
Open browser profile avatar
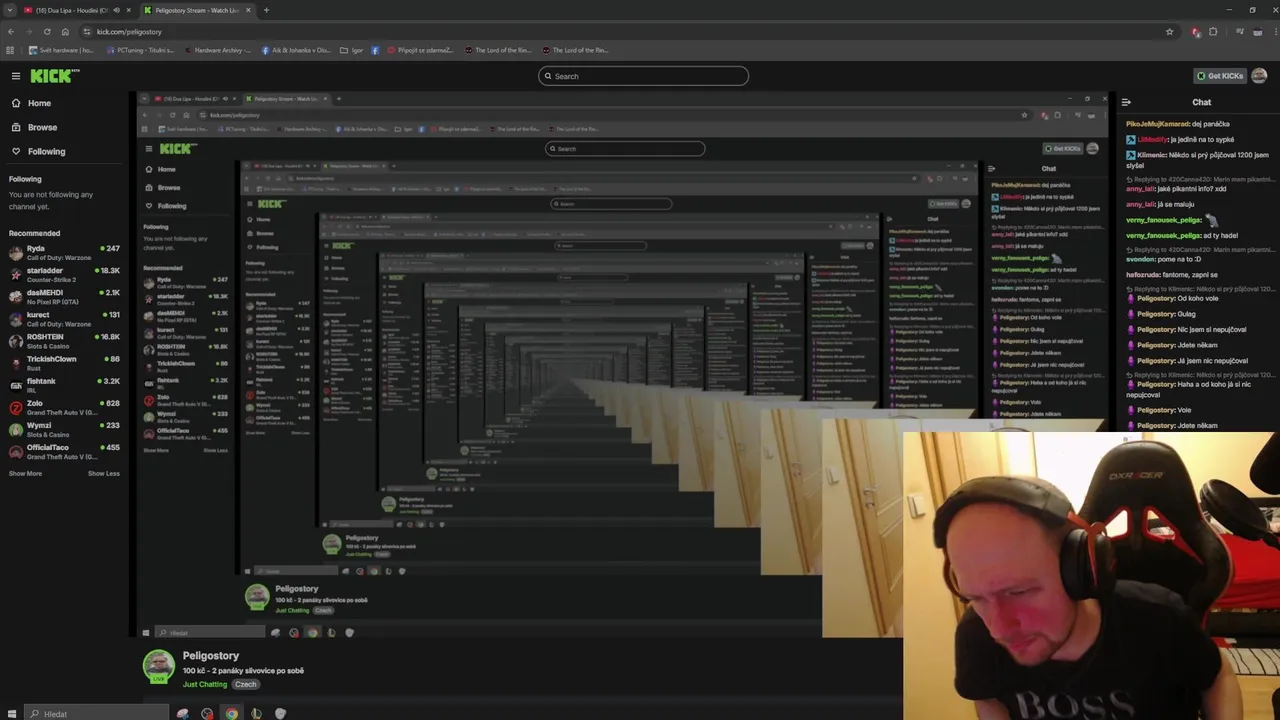[x=1256, y=31]
